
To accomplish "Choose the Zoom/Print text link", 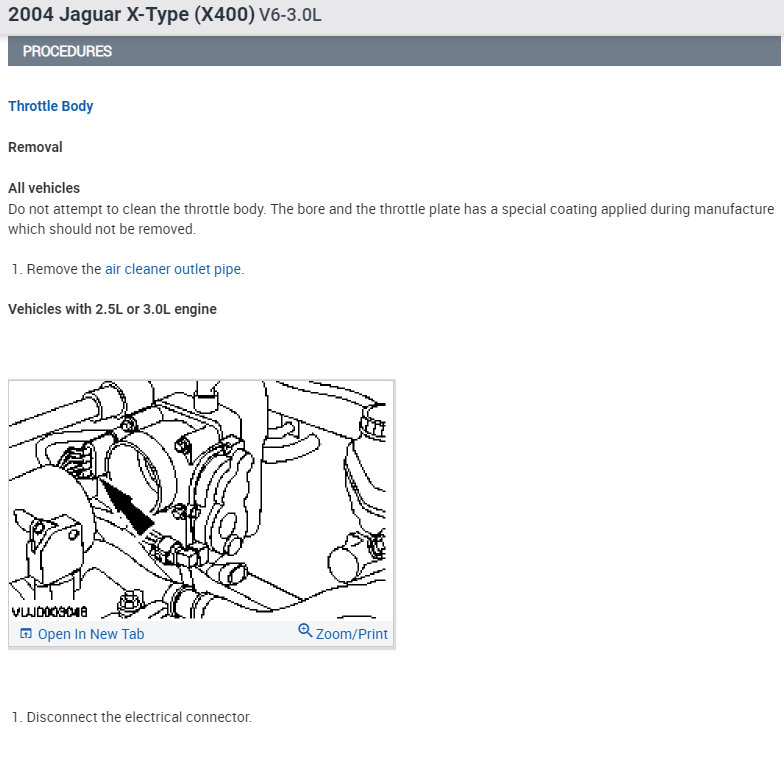I will point(352,634).
